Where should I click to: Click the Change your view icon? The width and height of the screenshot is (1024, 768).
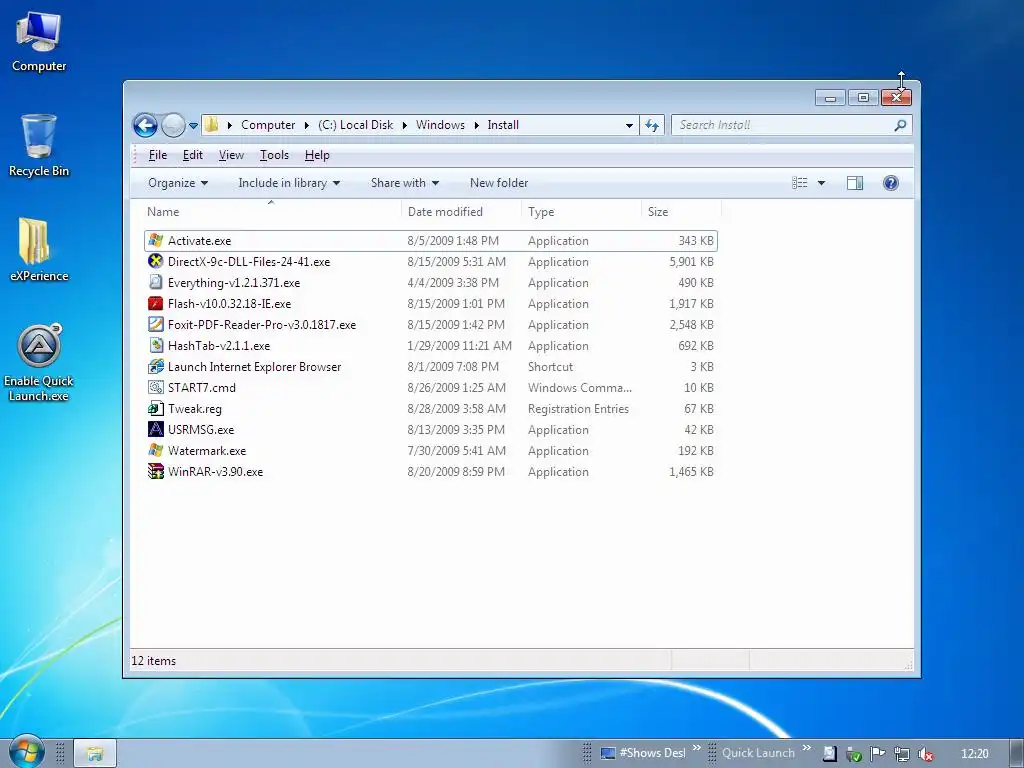(799, 183)
